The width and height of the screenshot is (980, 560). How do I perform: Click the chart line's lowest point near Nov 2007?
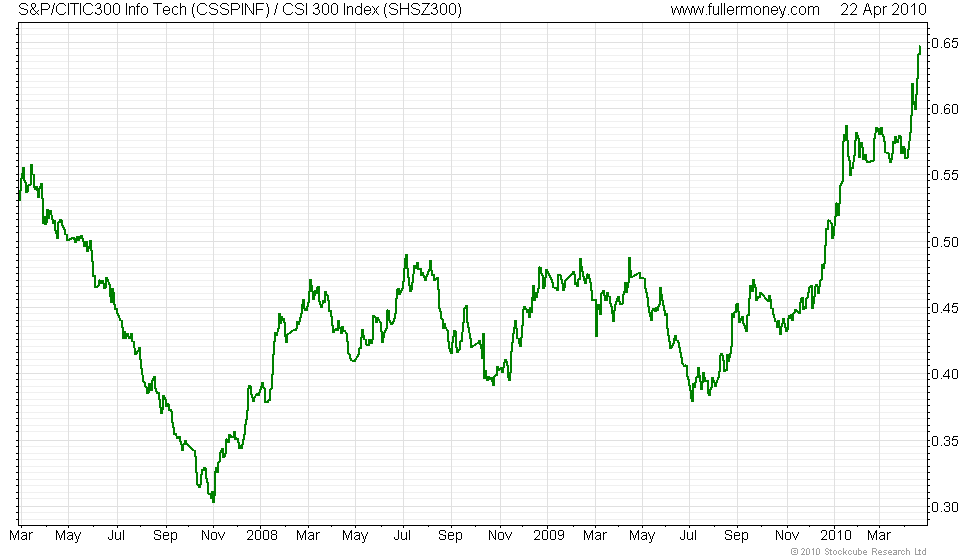coord(213,501)
